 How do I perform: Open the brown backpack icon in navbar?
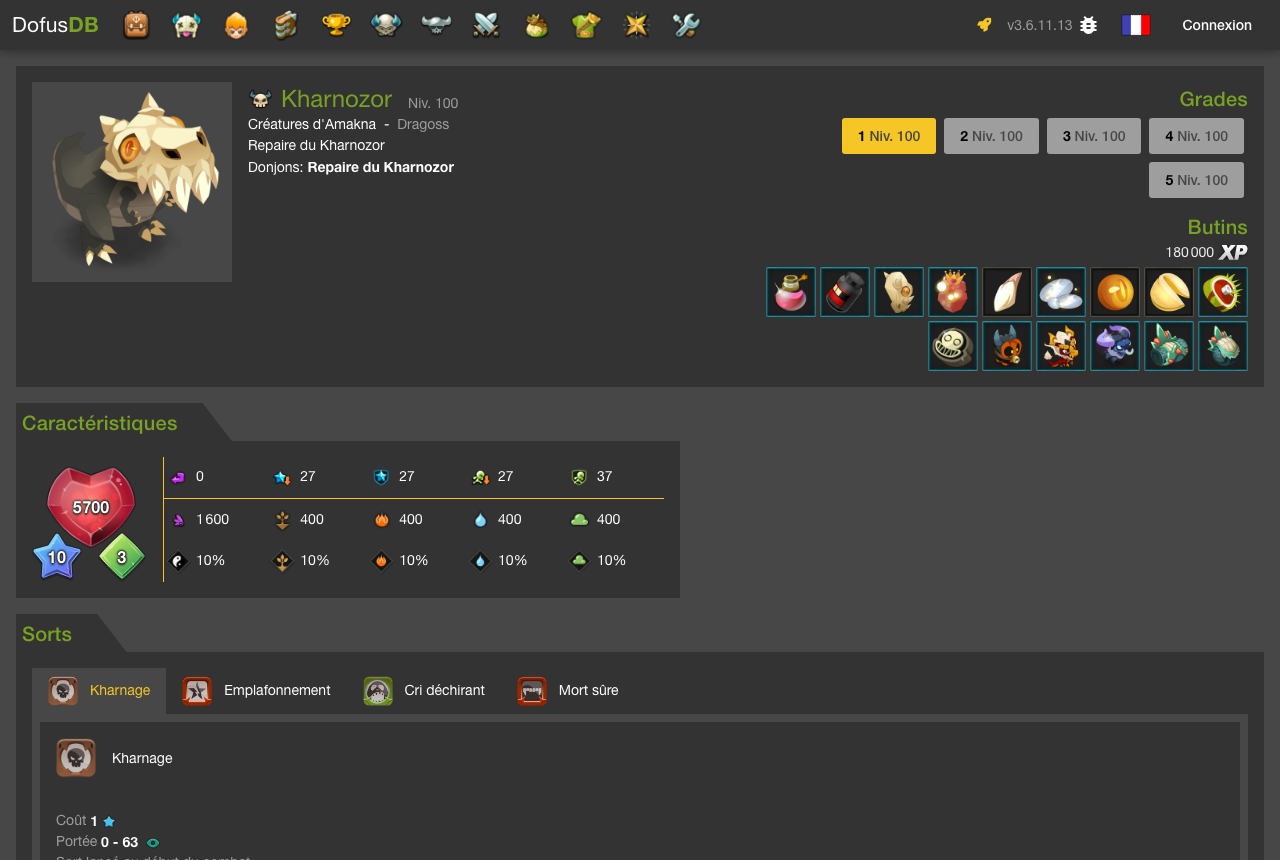pos(137,25)
